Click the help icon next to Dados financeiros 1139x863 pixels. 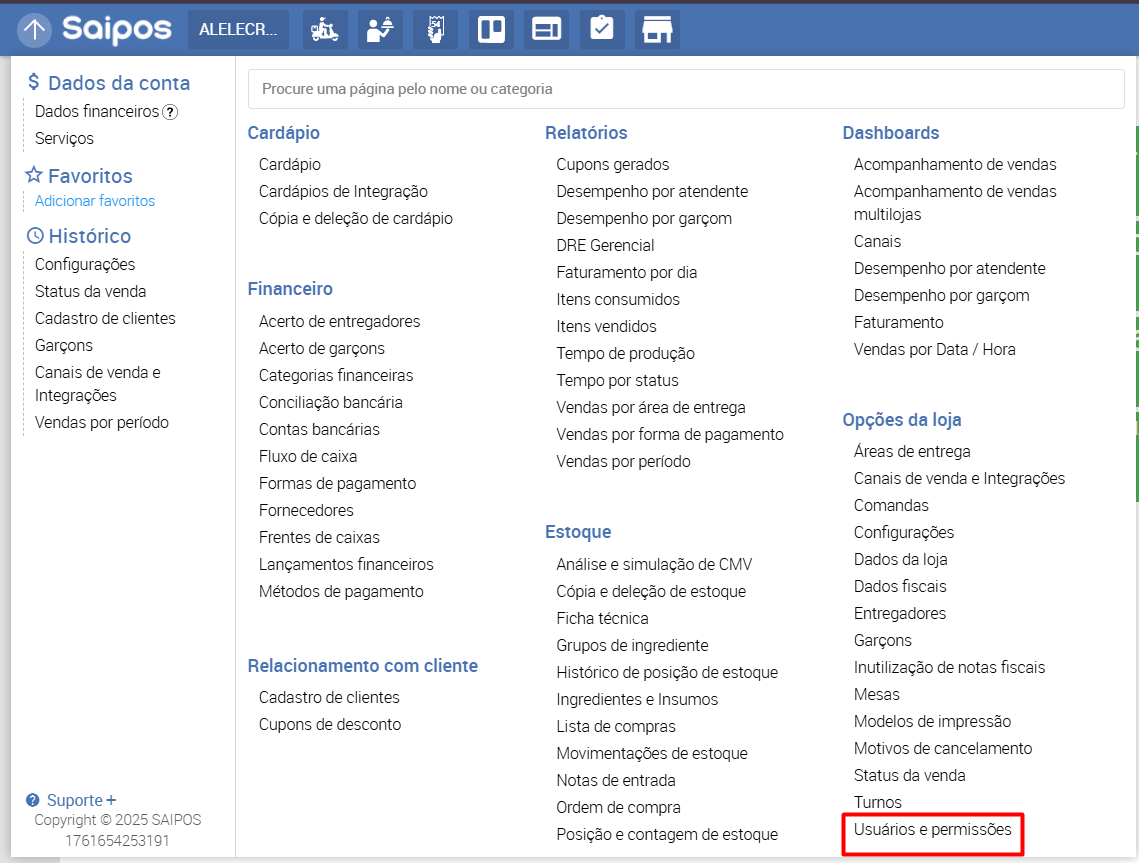tap(170, 112)
